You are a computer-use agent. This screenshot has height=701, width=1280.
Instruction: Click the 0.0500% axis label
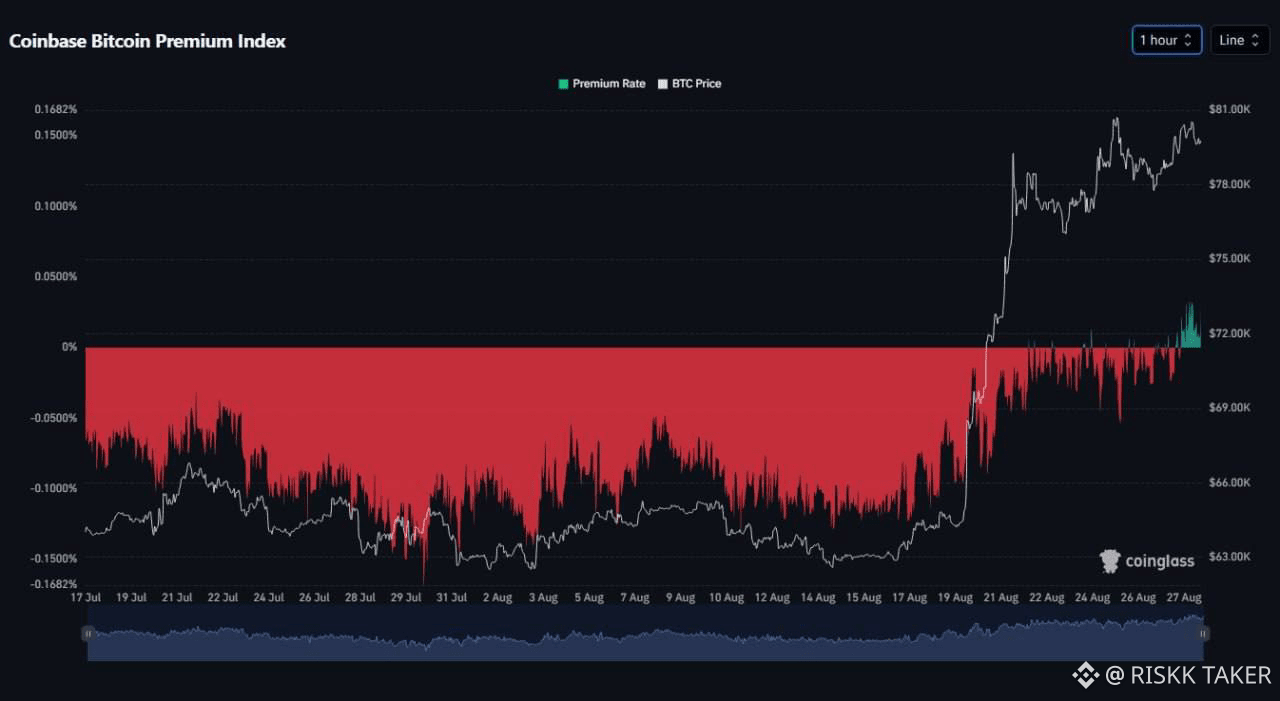pos(55,277)
